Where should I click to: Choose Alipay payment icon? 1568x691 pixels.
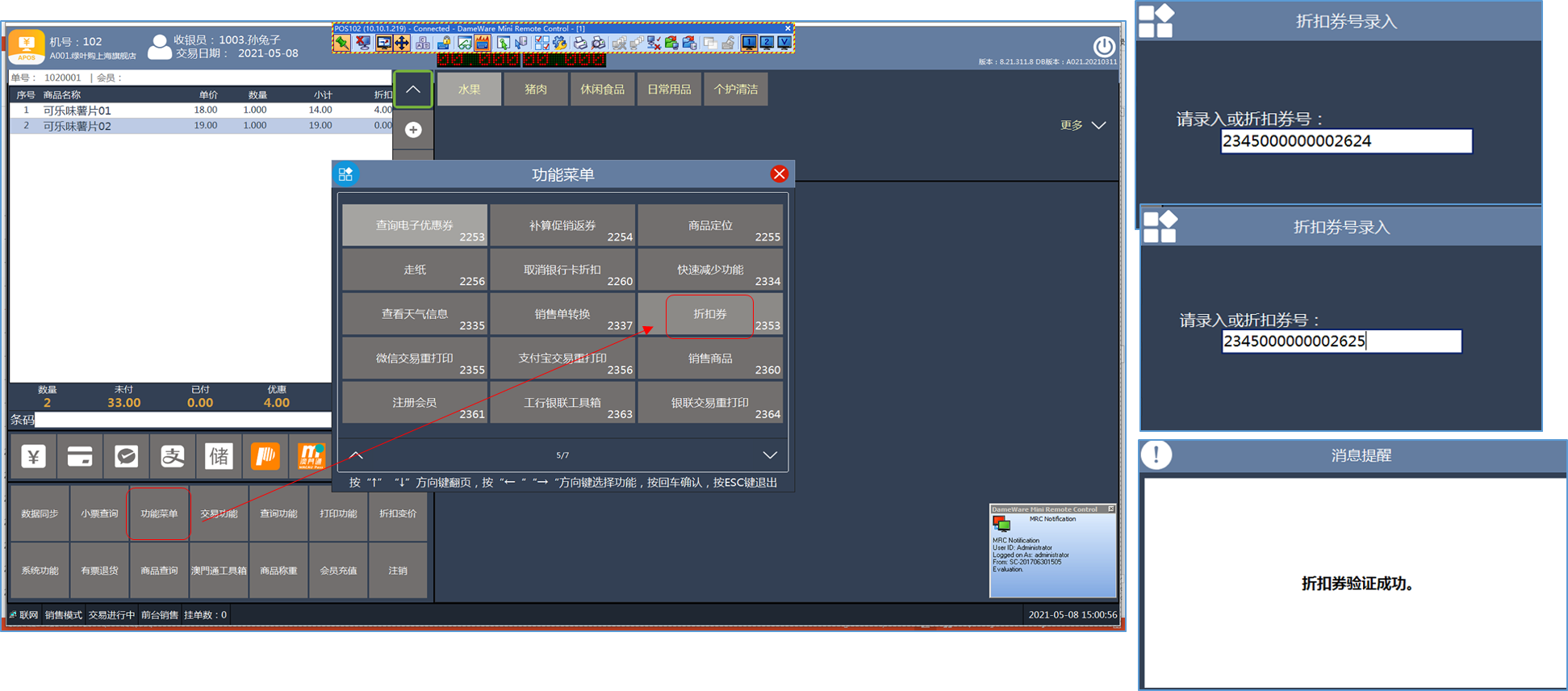[173, 457]
